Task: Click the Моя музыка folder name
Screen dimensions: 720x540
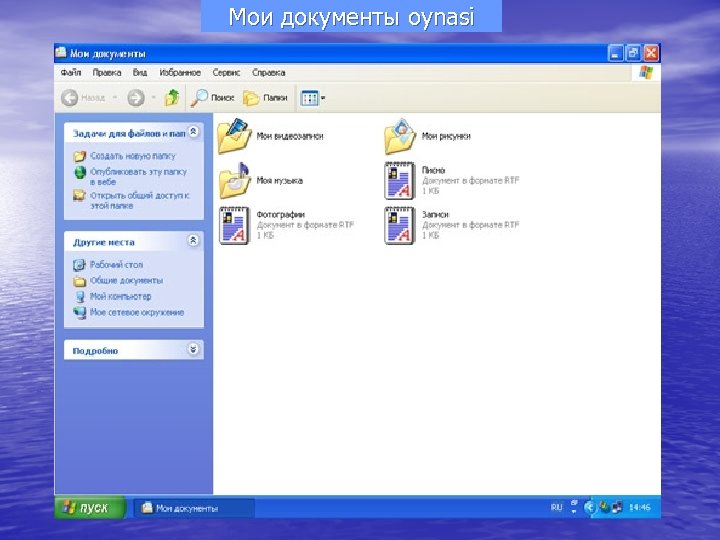Action: pyautogui.click(x=279, y=180)
